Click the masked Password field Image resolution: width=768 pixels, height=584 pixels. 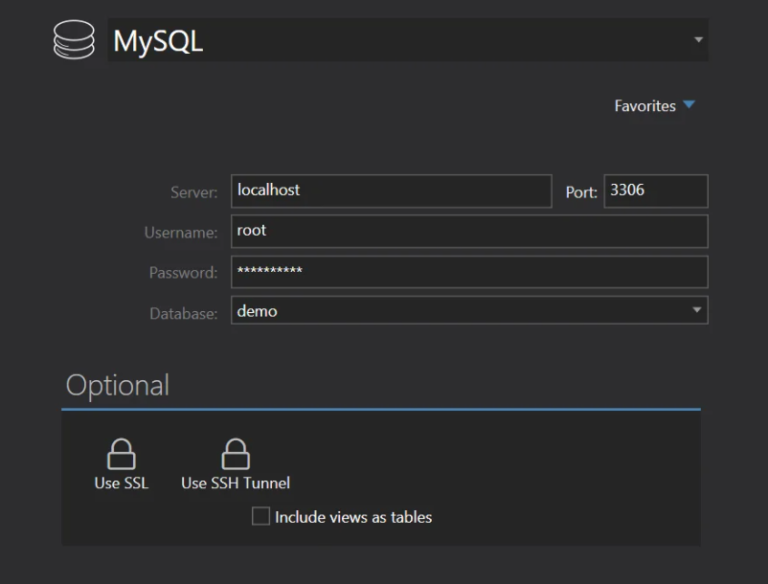(468, 271)
